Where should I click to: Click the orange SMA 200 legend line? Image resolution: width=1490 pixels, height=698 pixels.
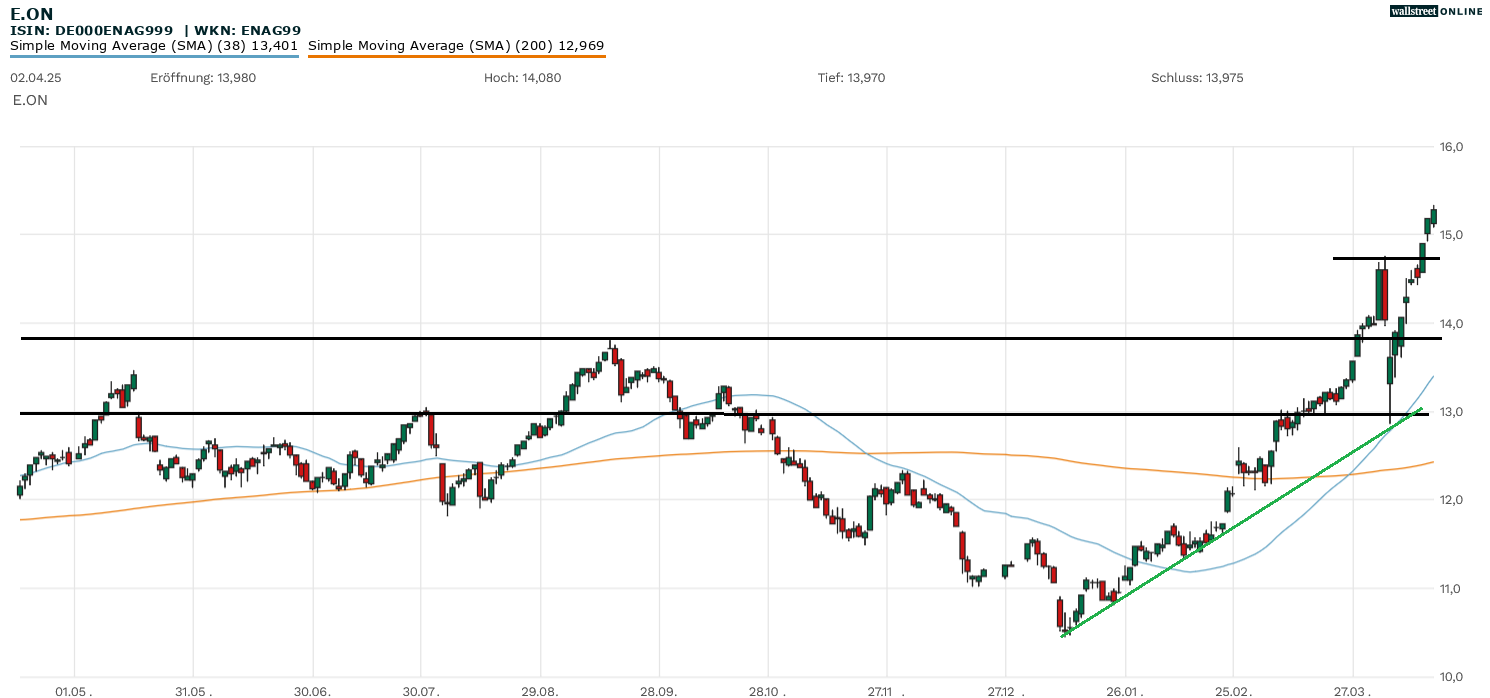456,56
